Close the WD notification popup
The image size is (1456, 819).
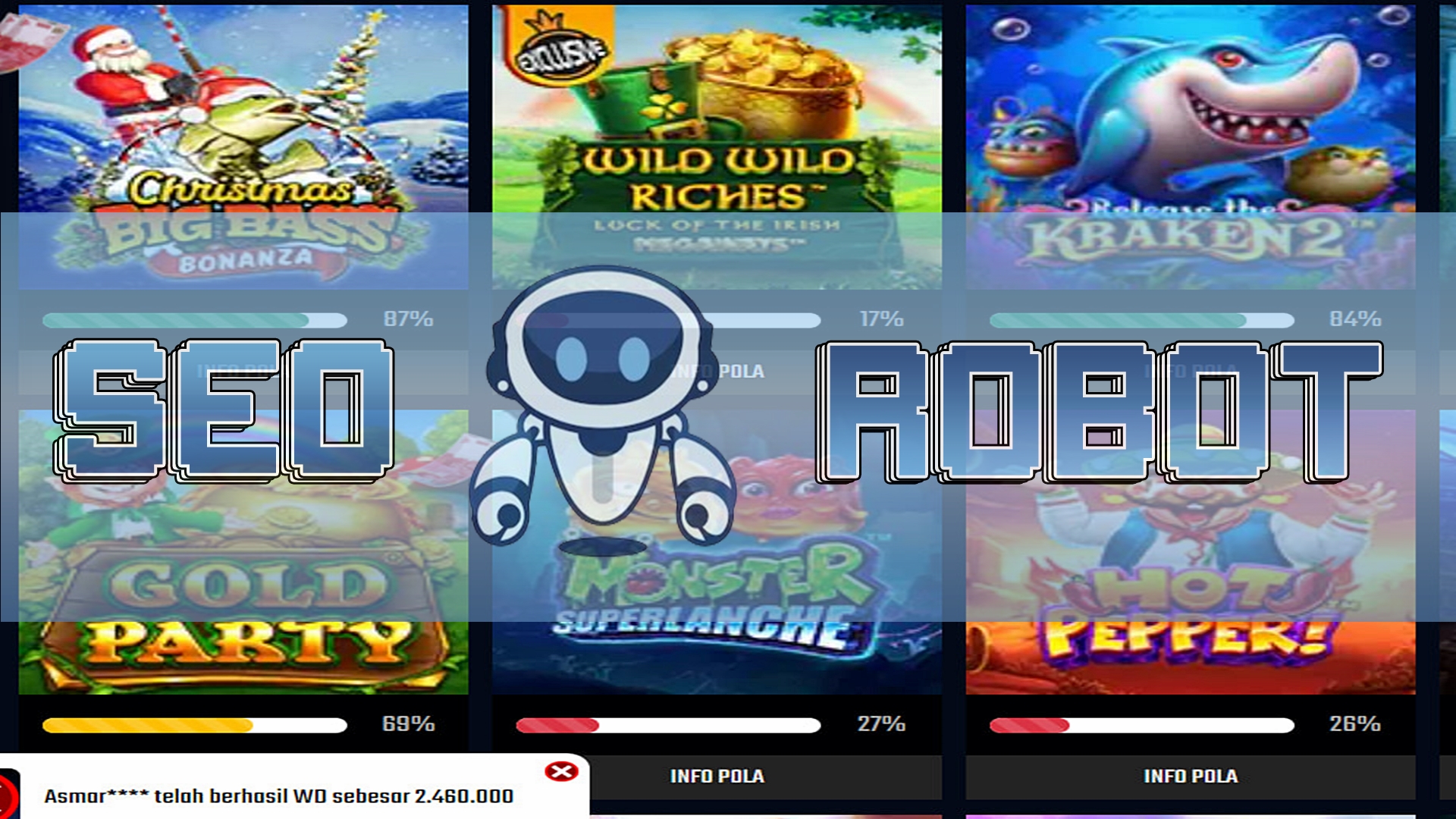[561, 771]
